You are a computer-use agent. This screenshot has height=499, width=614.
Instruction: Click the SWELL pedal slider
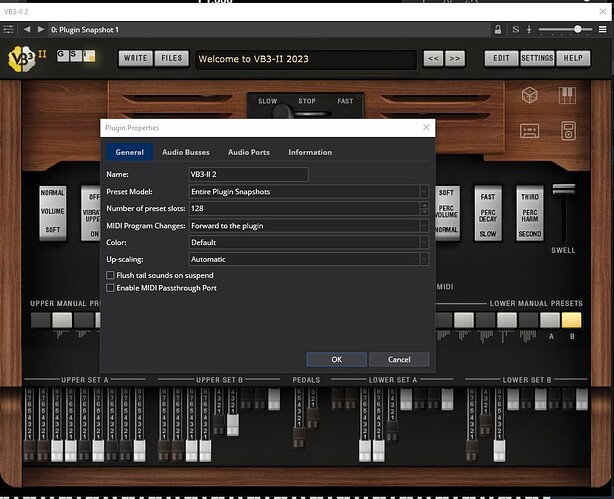coord(563,189)
